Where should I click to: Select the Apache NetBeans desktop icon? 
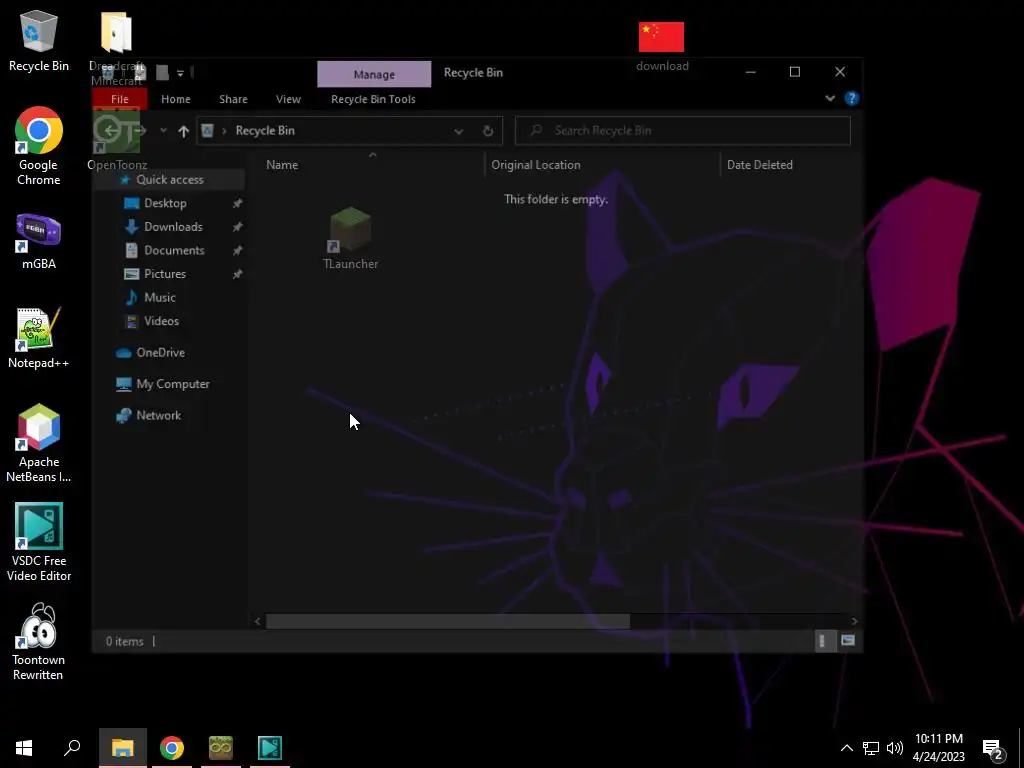[x=39, y=443]
